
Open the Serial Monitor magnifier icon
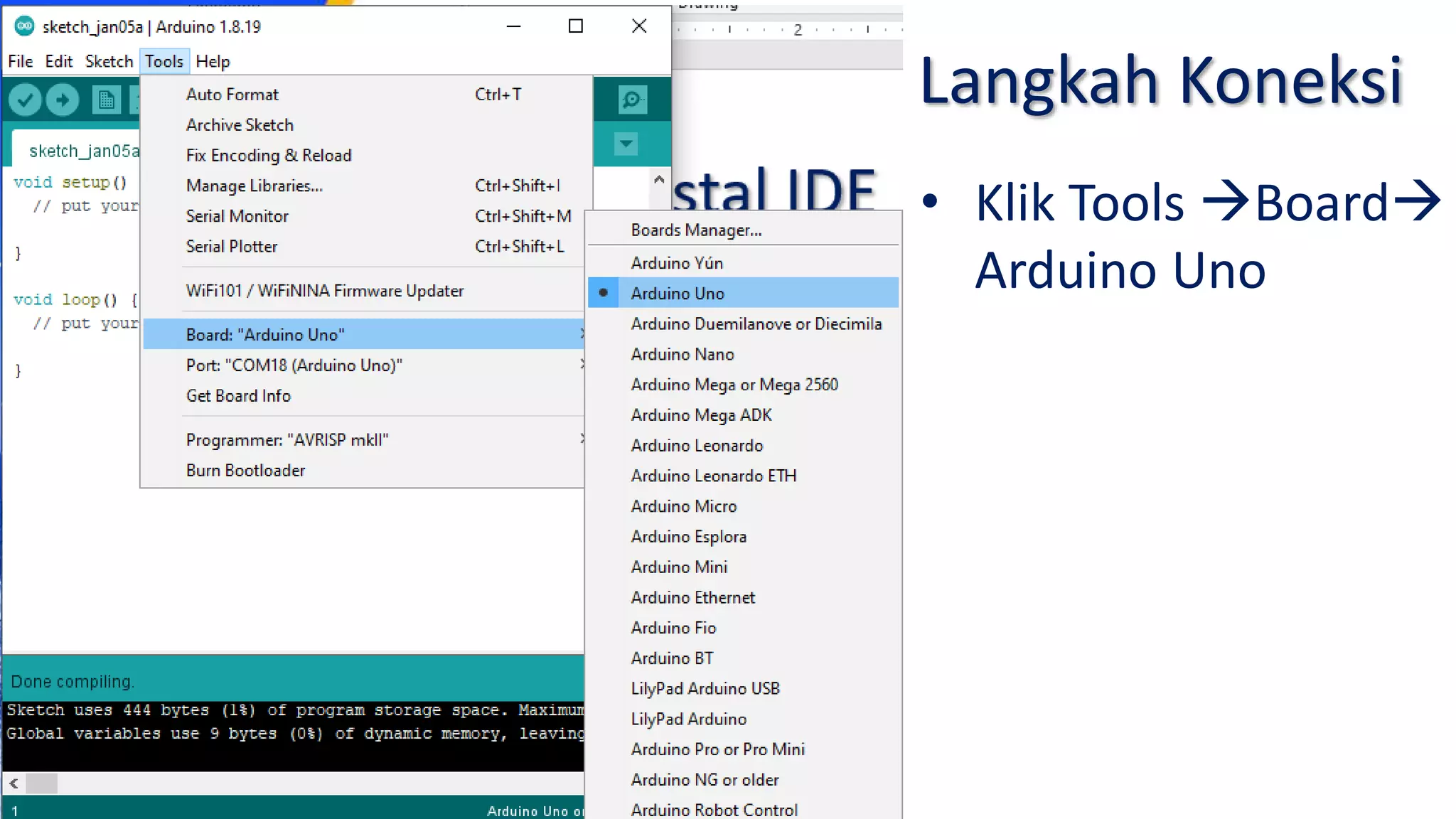pos(632,100)
